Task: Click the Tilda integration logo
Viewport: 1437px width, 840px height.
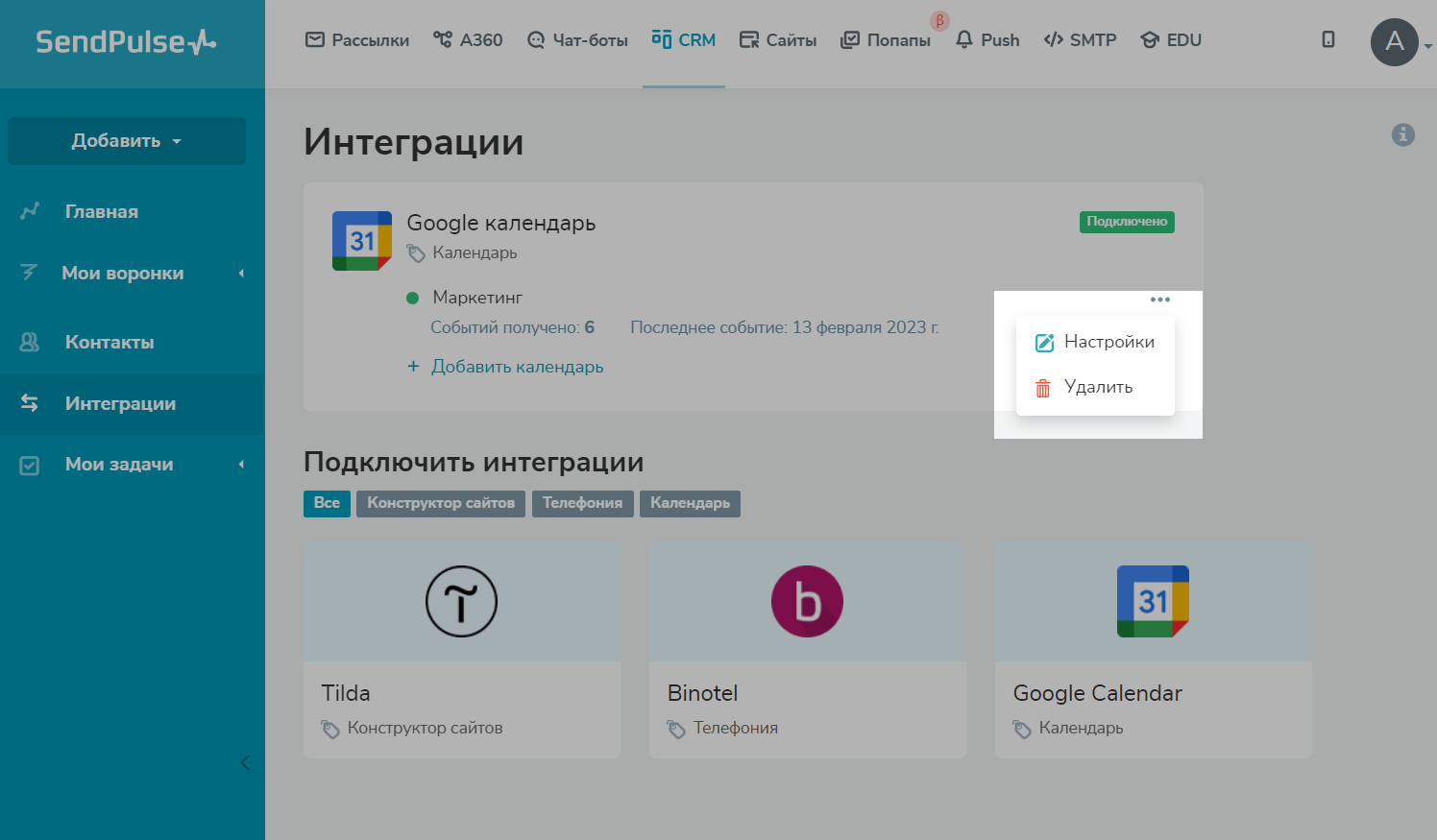Action: 461,602
